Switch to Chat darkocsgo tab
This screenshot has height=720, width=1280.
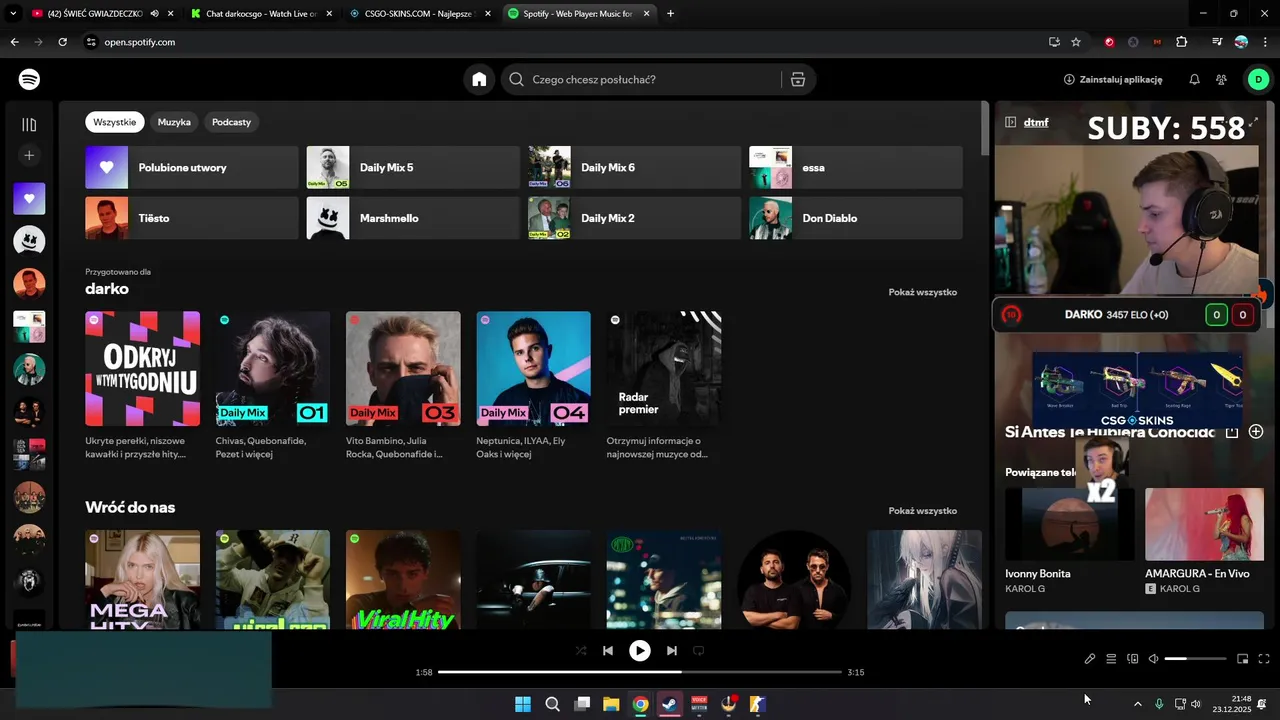[260, 14]
